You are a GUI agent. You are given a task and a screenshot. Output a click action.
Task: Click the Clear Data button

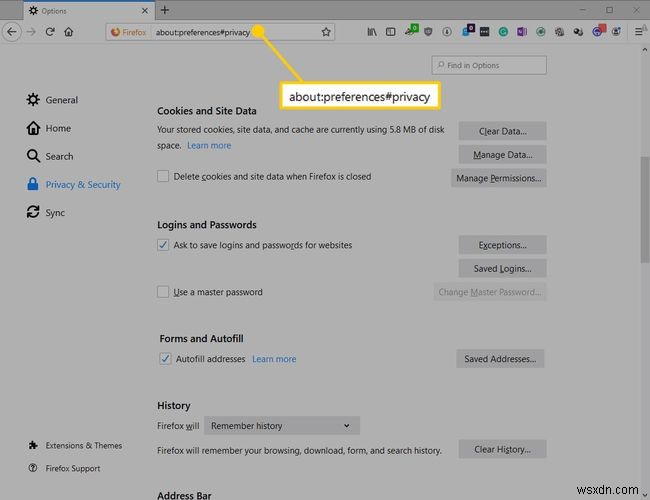[502, 131]
